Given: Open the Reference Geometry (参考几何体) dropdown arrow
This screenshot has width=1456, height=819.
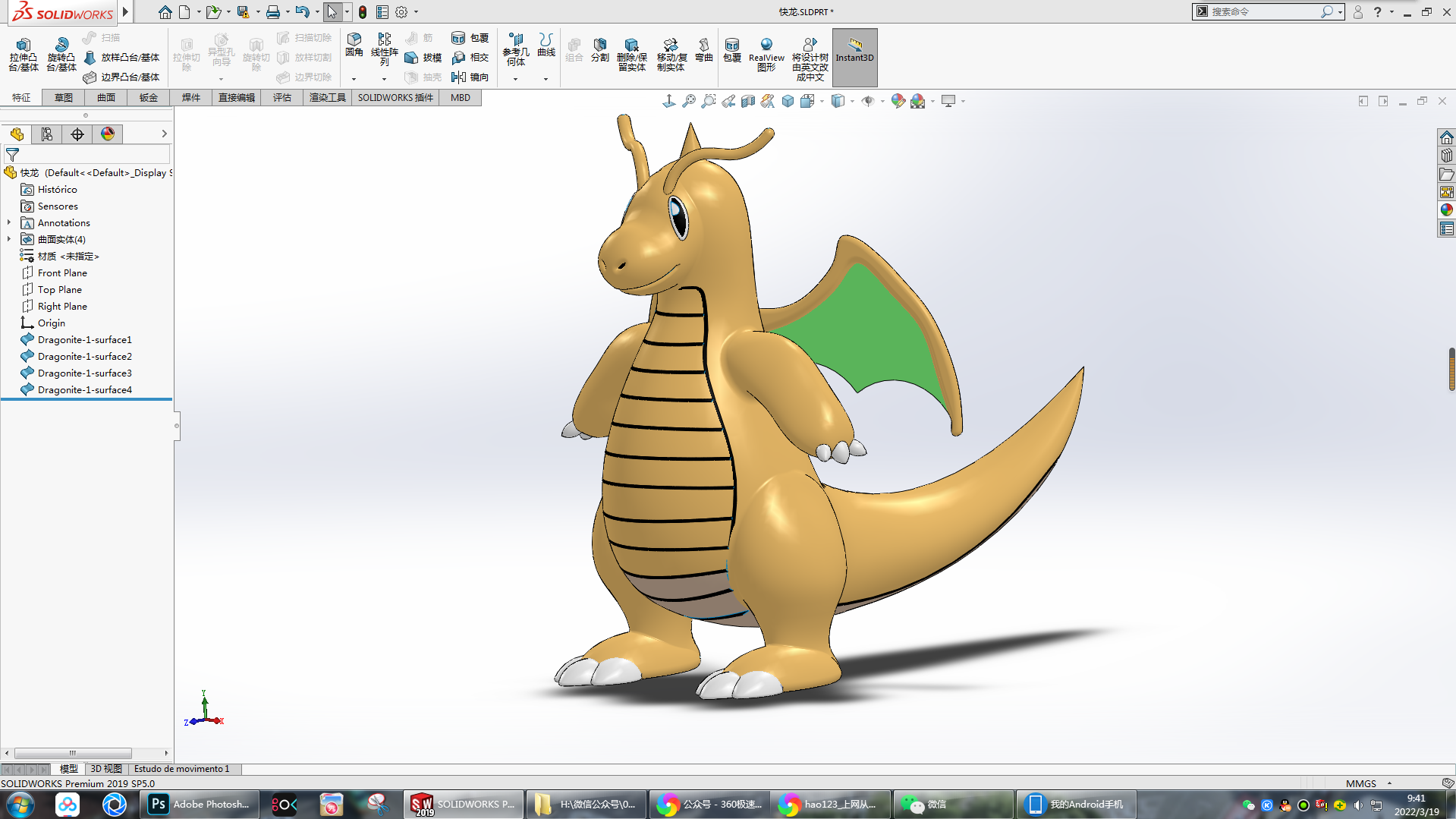Looking at the screenshot, I should 515,79.
